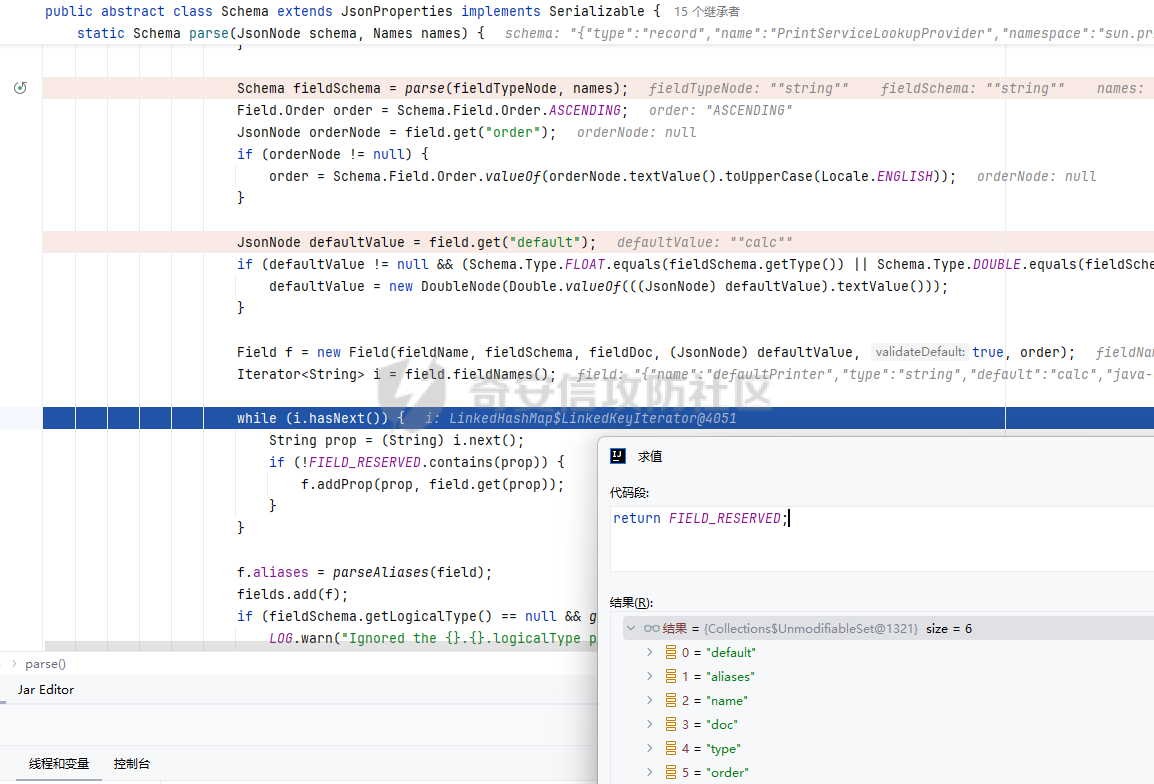Click the element icon for "doc" entry
The height and width of the screenshot is (784, 1154).
pos(671,725)
